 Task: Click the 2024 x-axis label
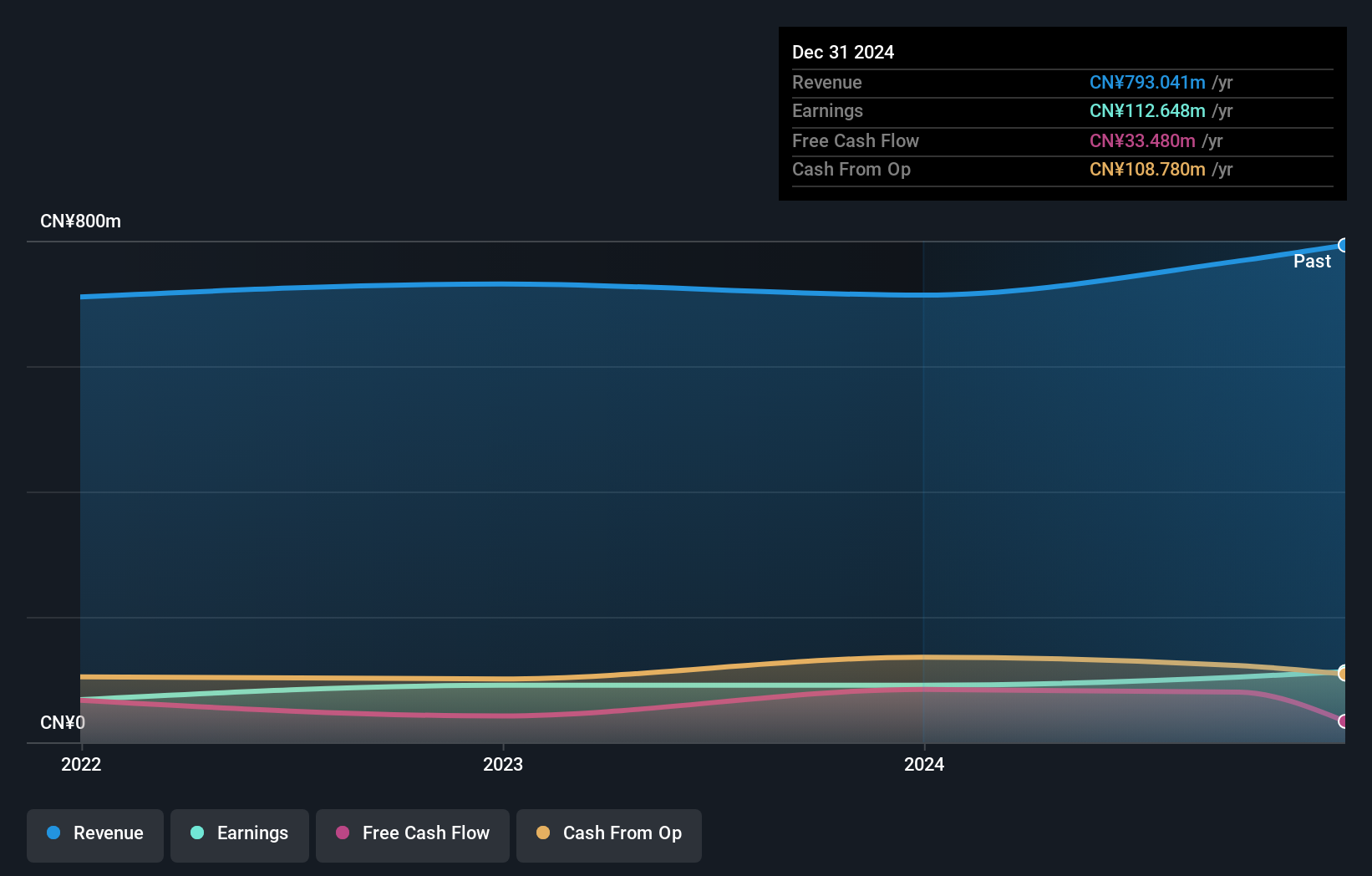(x=924, y=764)
